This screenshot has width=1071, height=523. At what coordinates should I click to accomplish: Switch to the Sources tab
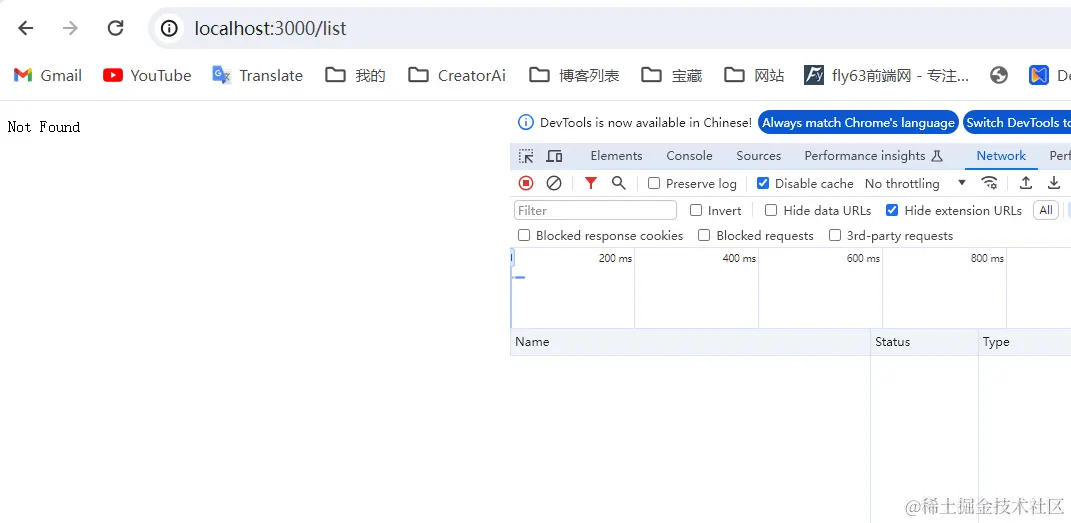point(758,156)
